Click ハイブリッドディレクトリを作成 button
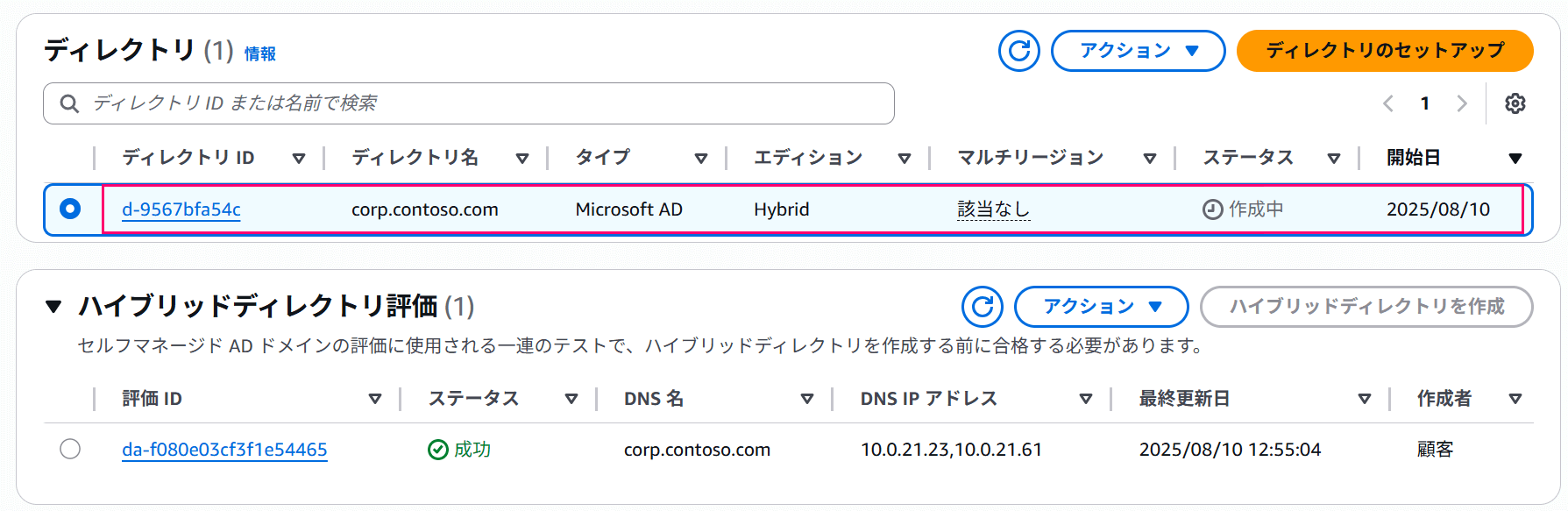 click(x=1366, y=307)
